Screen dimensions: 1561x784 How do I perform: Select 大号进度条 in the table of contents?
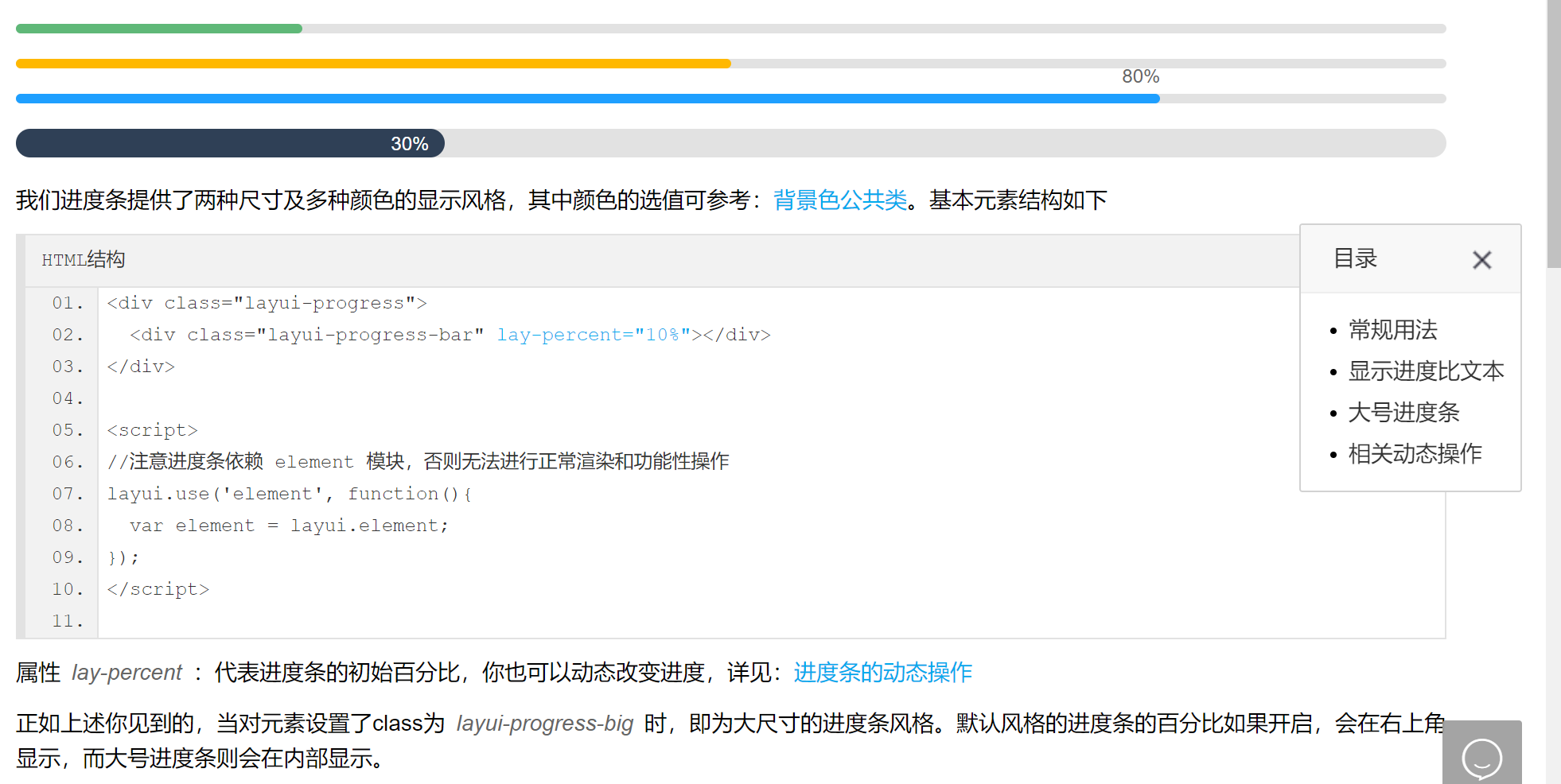point(1405,413)
